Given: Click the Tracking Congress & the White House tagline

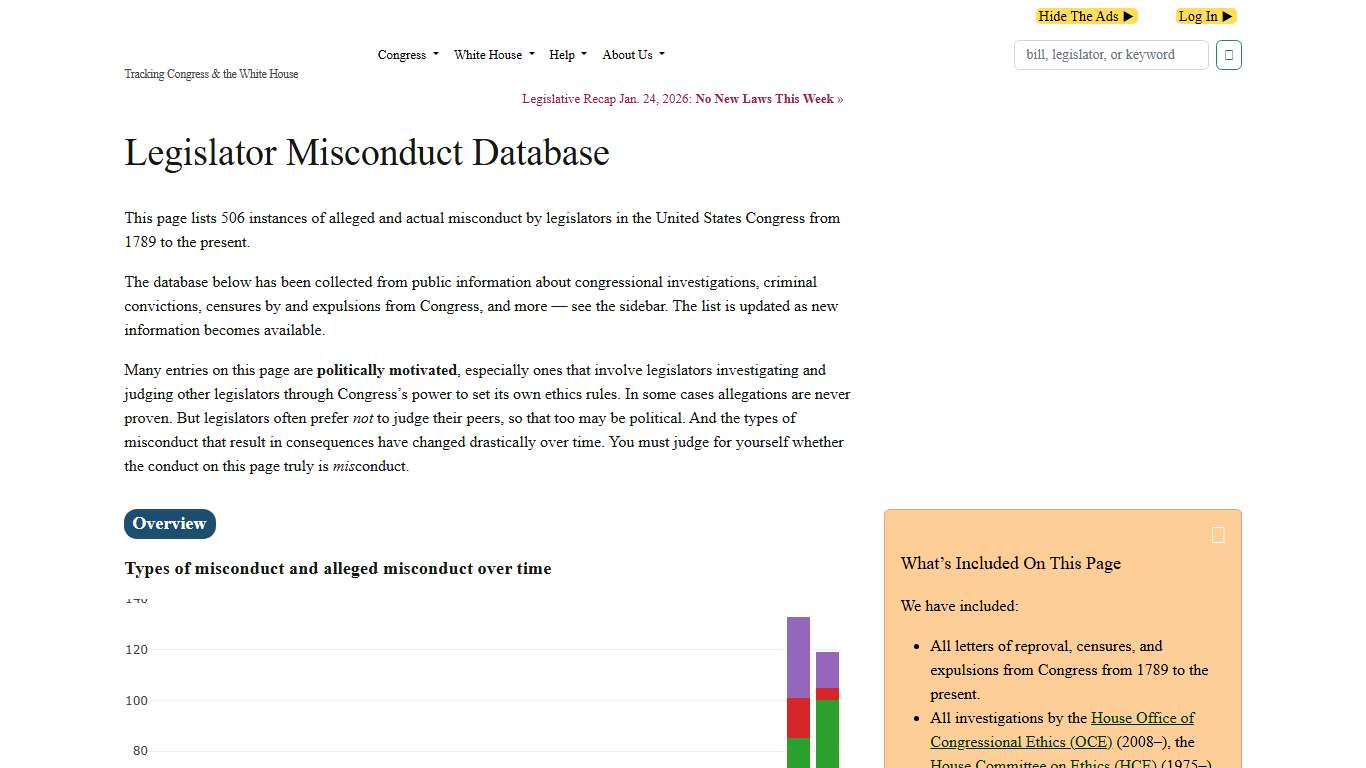Looking at the screenshot, I should pyautogui.click(x=210, y=73).
